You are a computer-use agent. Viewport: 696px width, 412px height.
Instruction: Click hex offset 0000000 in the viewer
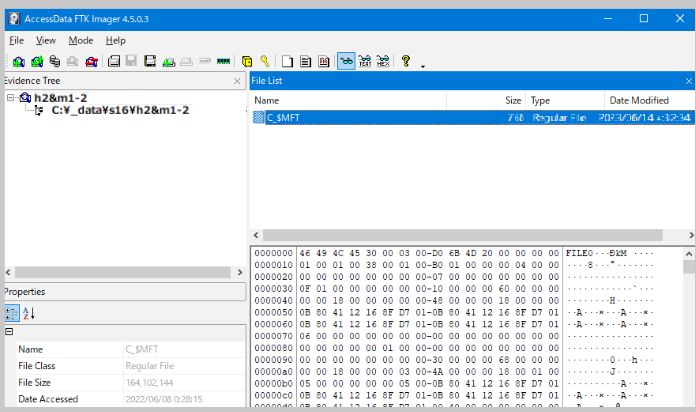pyautogui.click(x=273, y=253)
